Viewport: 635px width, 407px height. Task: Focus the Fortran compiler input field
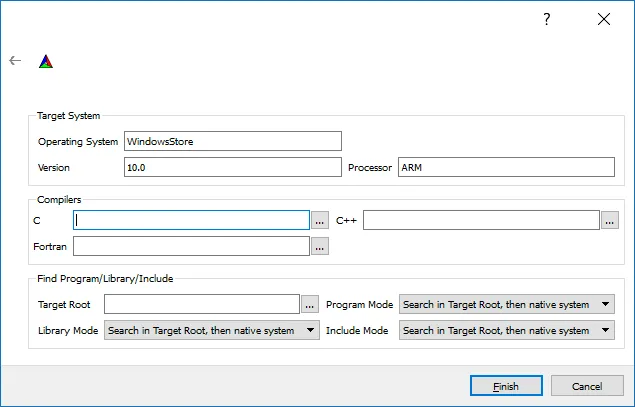click(x=191, y=245)
